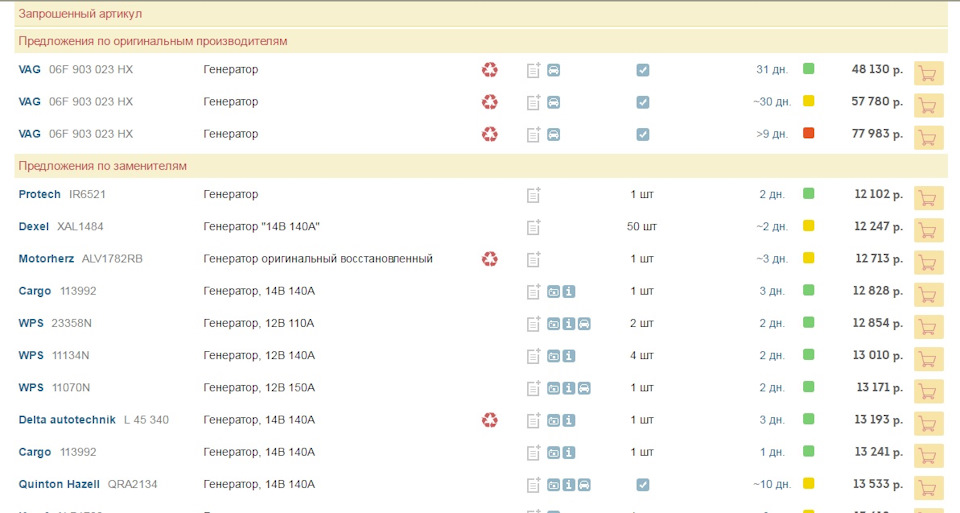Click the 'Запрошенный артикул' section header
This screenshot has width=960, height=513.
click(481, 13)
